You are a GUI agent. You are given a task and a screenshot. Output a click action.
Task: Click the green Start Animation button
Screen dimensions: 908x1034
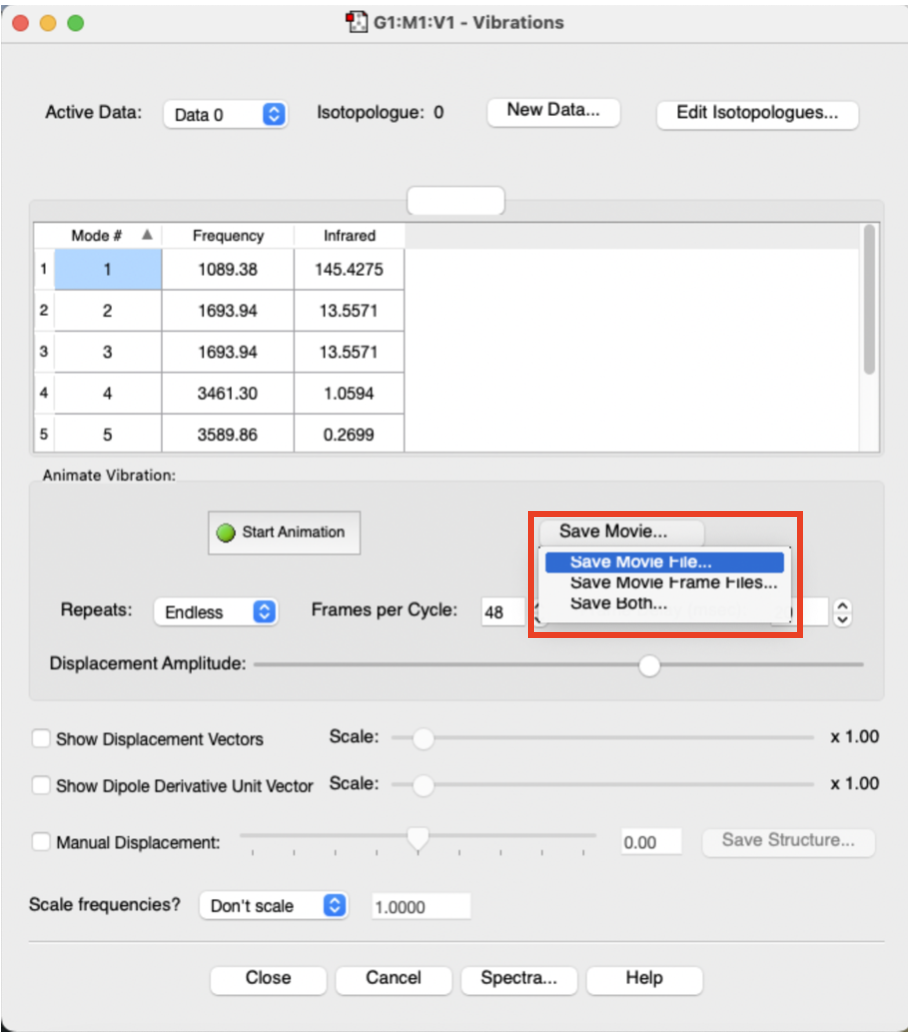pyautogui.click(x=283, y=533)
